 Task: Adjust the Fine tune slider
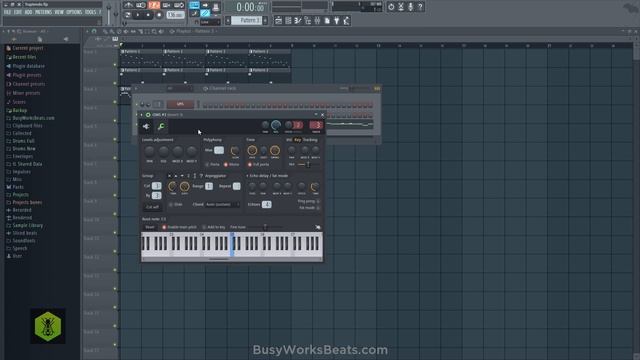click(x=265, y=227)
